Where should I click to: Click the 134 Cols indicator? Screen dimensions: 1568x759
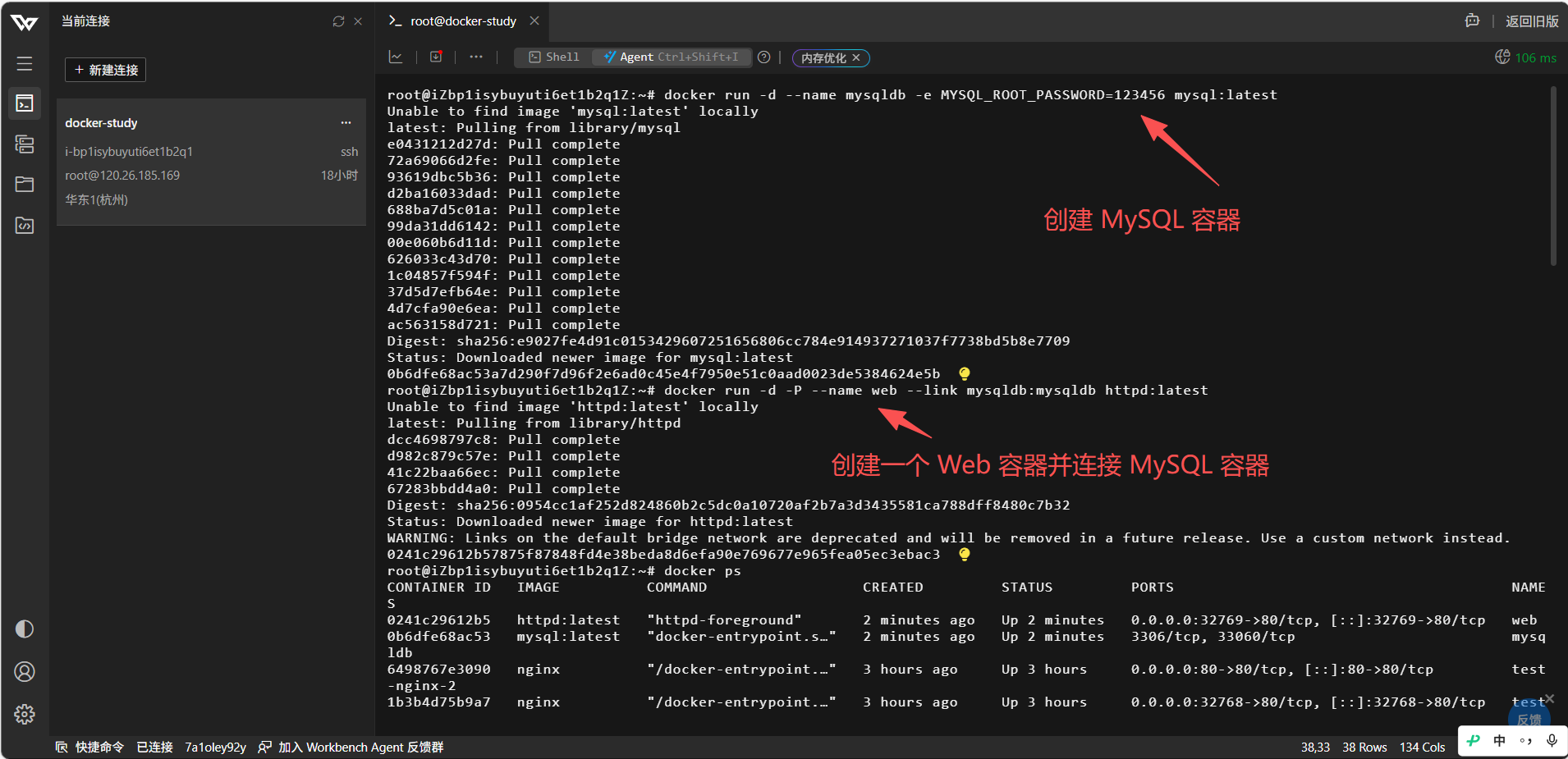point(1422,747)
